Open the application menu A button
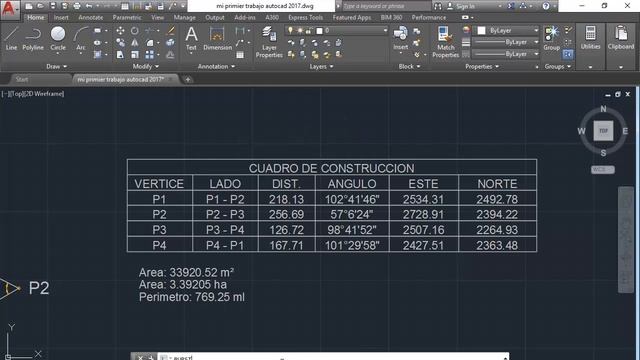Viewport: 640px width, 360px height. click(10, 10)
